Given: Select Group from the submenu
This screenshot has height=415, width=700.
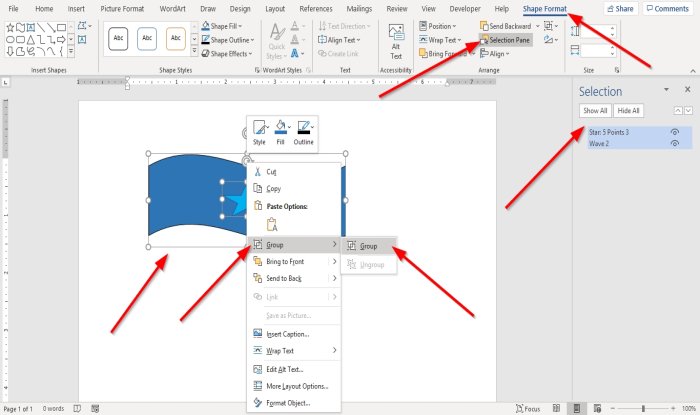Looking at the screenshot, I should click(368, 246).
